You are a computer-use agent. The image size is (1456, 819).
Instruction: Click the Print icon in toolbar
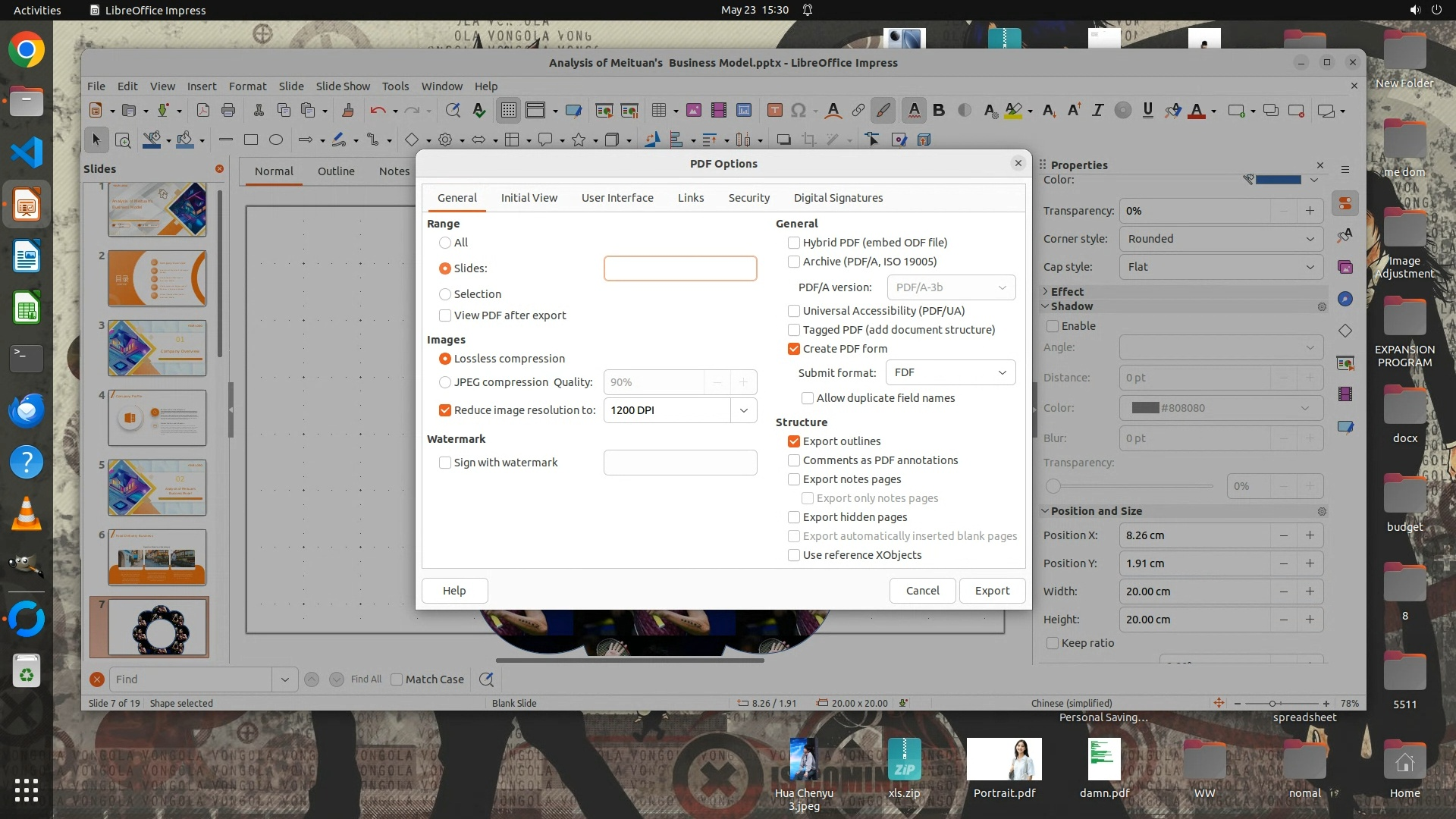228,111
